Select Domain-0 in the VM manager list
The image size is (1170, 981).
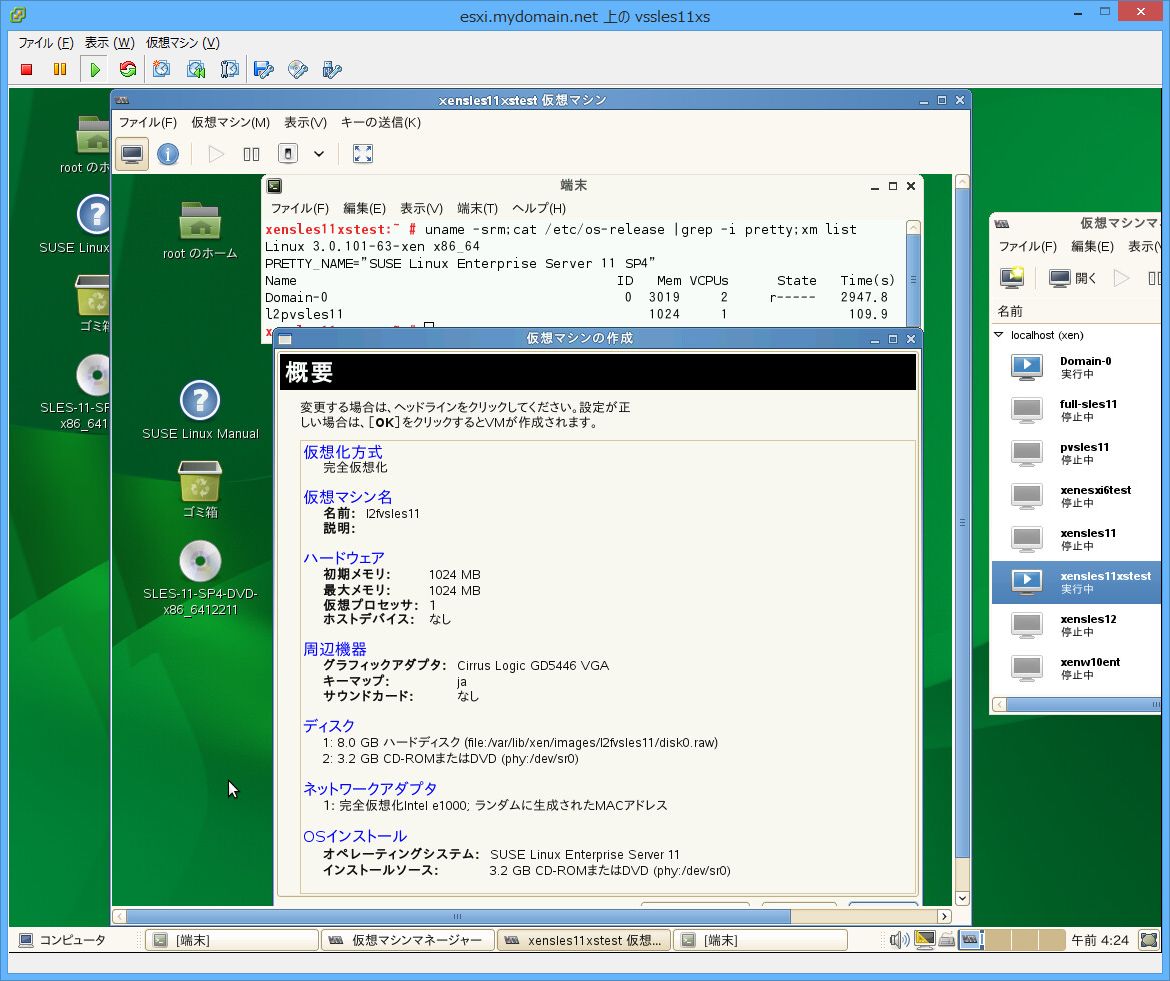(x=1075, y=367)
